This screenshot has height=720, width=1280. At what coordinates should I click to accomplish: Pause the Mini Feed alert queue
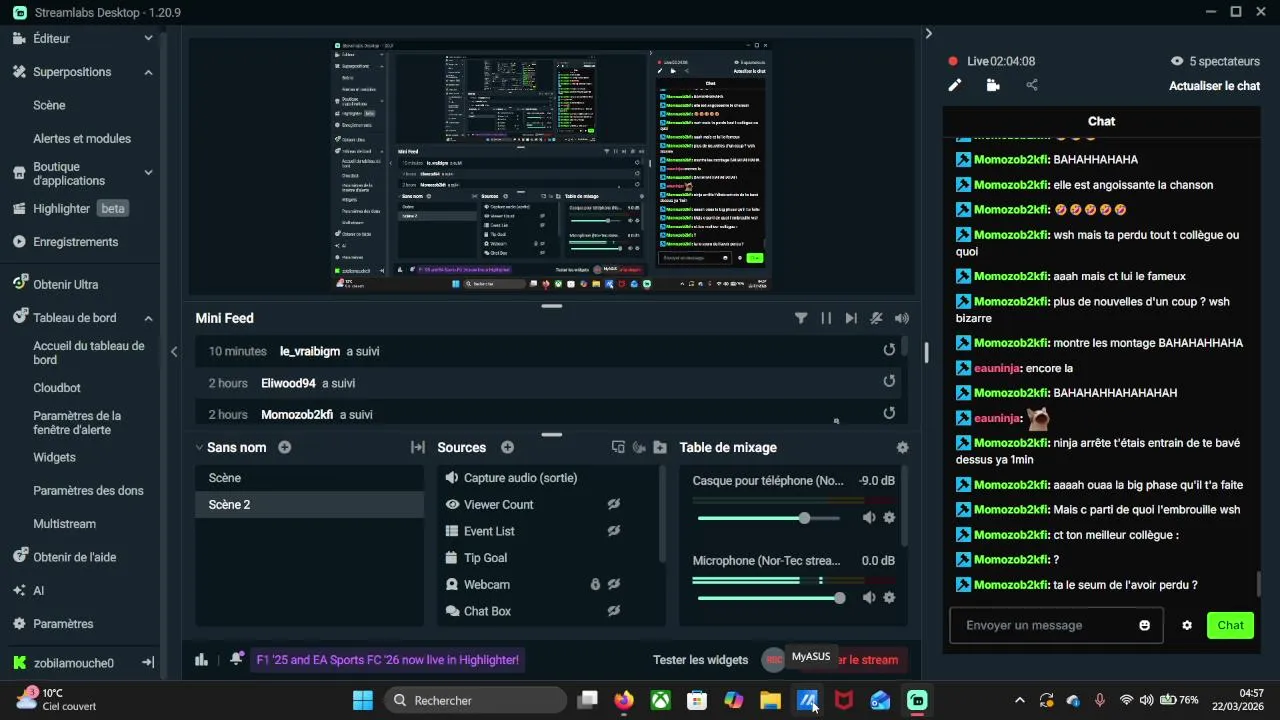pos(826,318)
